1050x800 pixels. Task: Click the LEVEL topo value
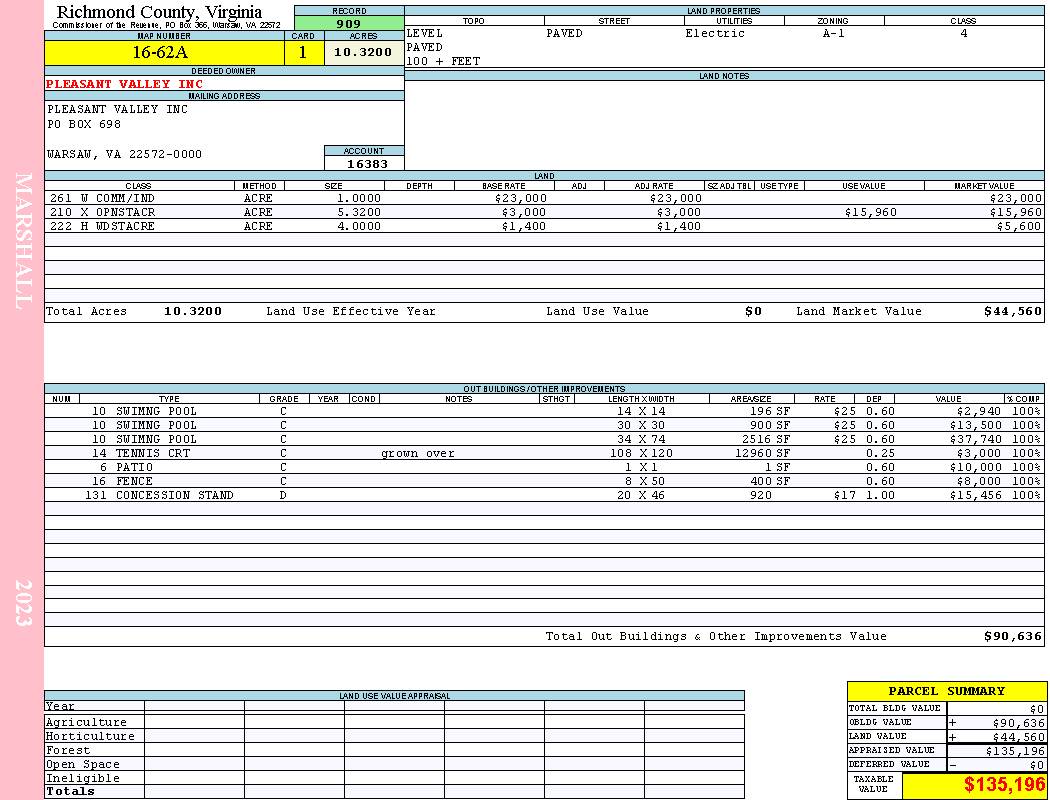425,33
